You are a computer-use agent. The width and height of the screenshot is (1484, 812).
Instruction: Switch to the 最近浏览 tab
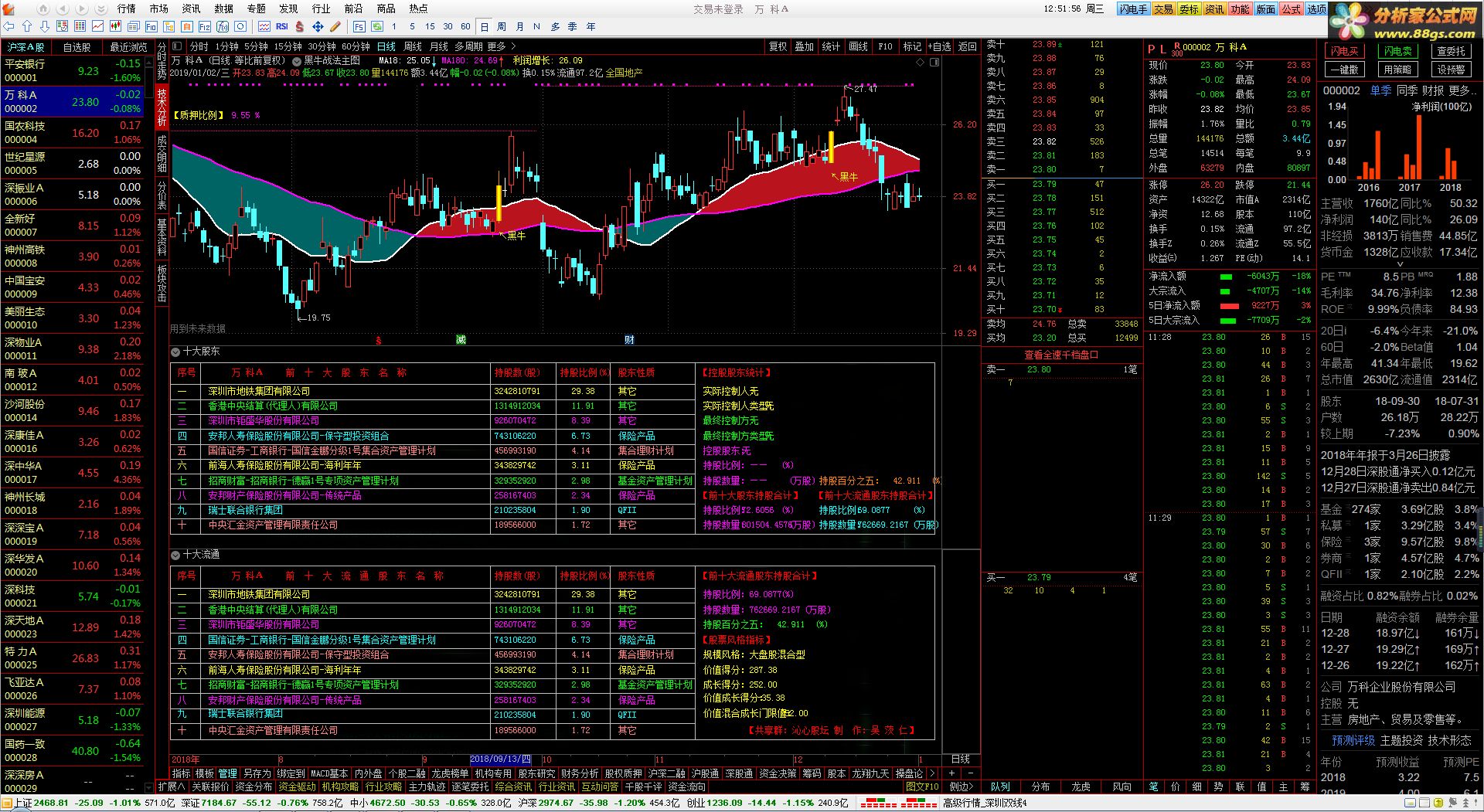[128, 47]
